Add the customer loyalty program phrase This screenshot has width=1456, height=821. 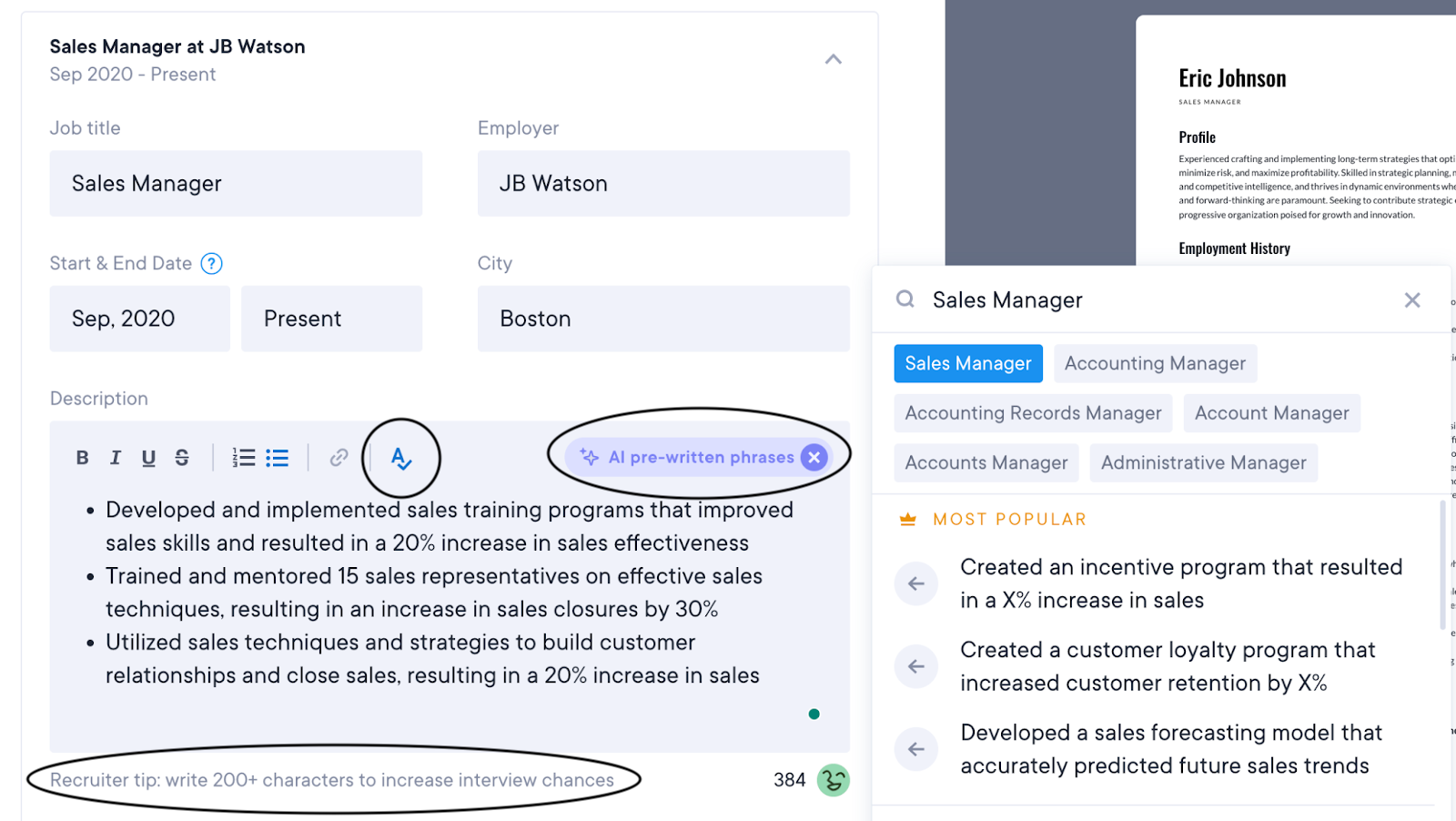point(916,666)
